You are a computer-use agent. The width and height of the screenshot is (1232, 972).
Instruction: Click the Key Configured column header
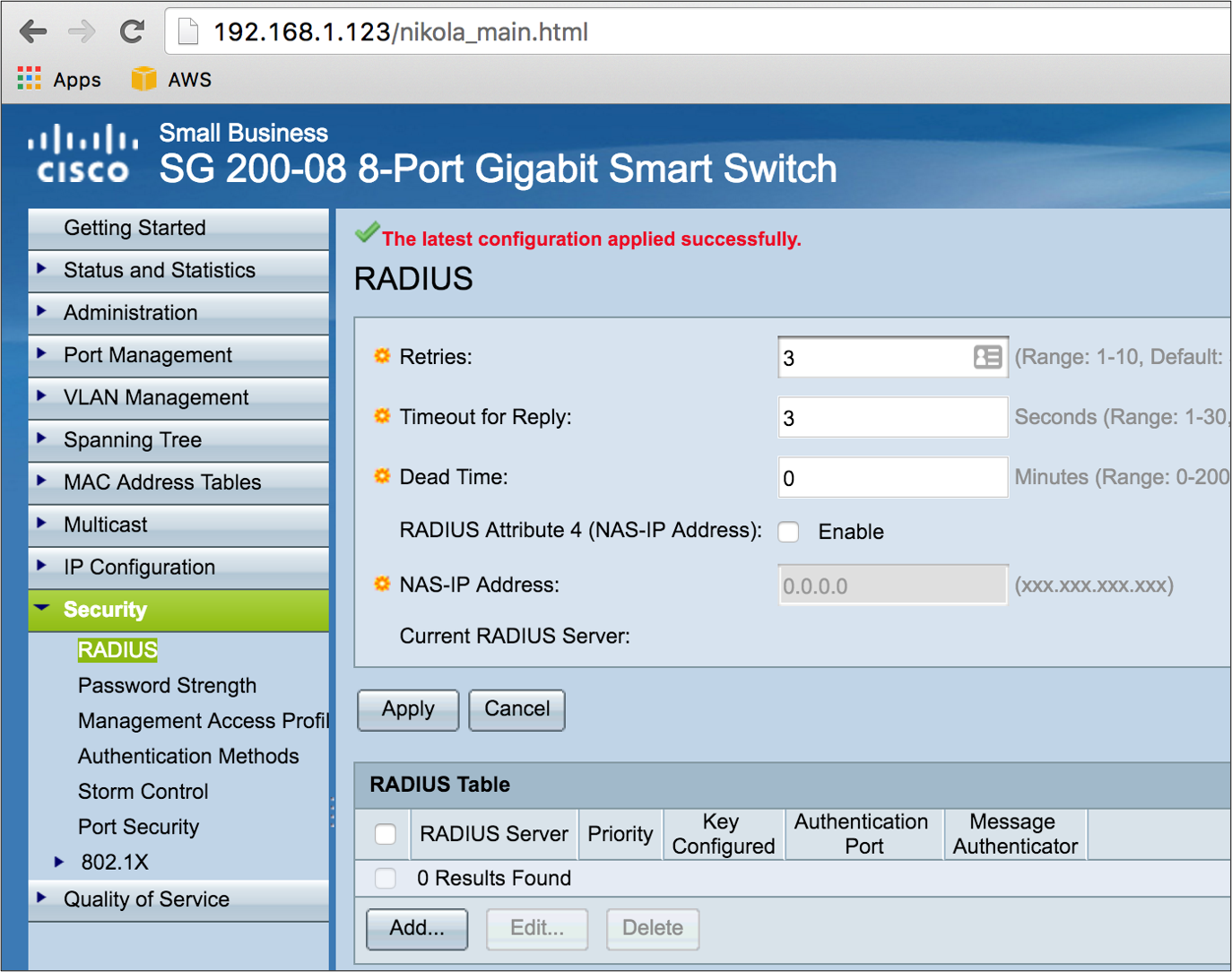pos(724,834)
